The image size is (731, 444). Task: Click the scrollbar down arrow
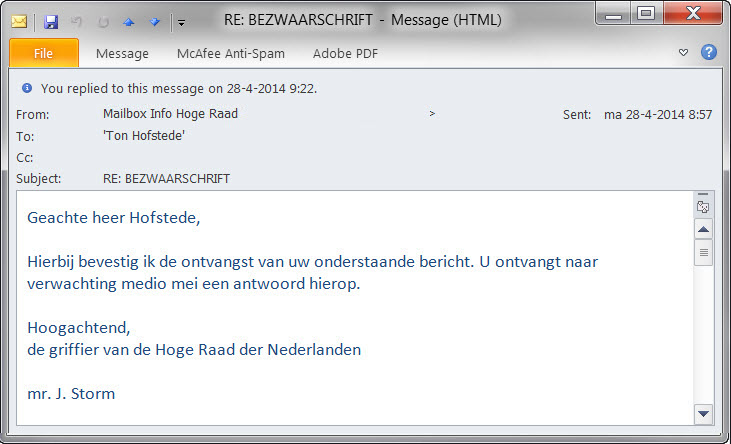pos(703,414)
